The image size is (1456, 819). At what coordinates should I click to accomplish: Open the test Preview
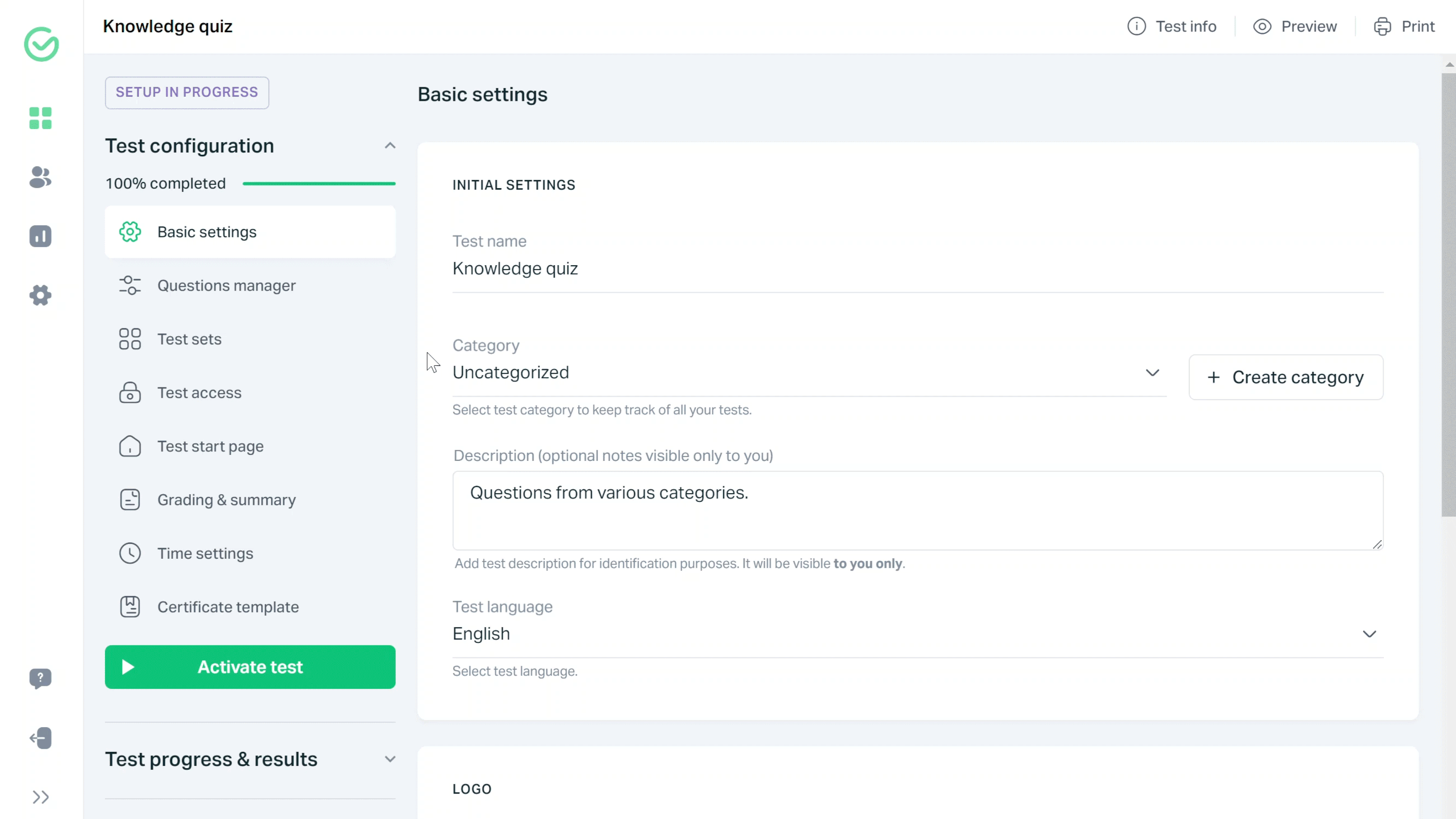[1295, 27]
